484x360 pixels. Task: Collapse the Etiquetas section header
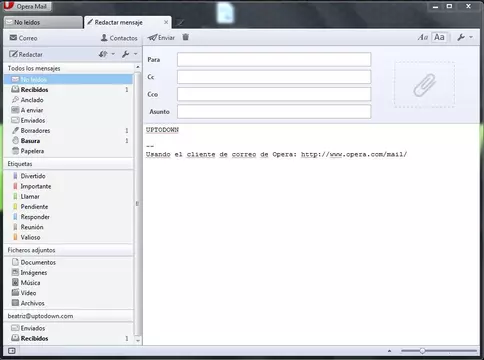68,164
